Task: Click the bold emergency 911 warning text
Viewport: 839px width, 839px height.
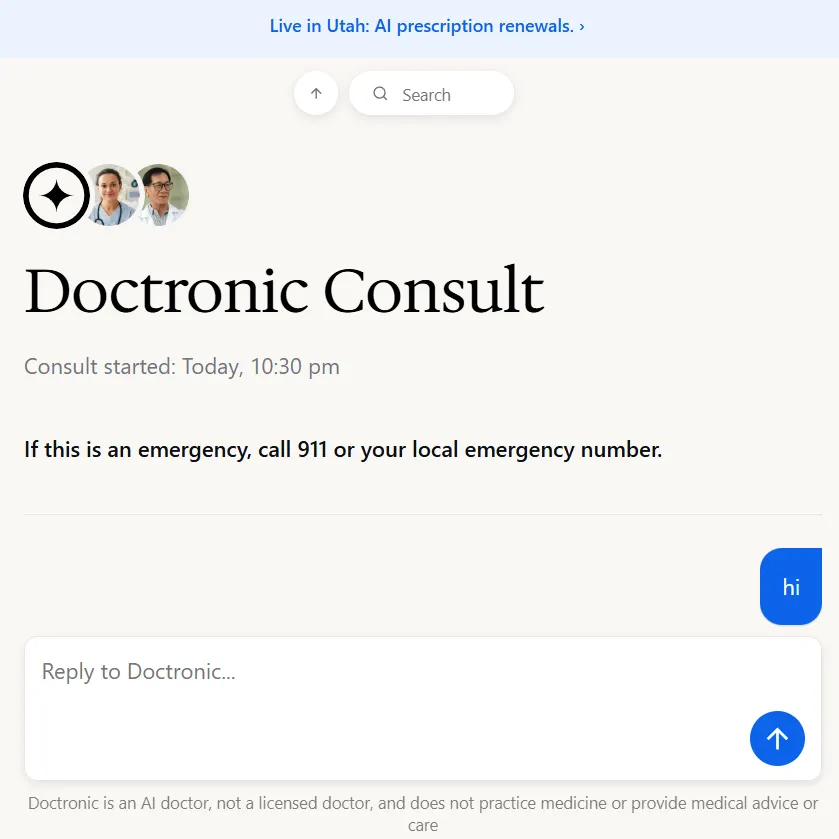Action: click(x=342, y=449)
